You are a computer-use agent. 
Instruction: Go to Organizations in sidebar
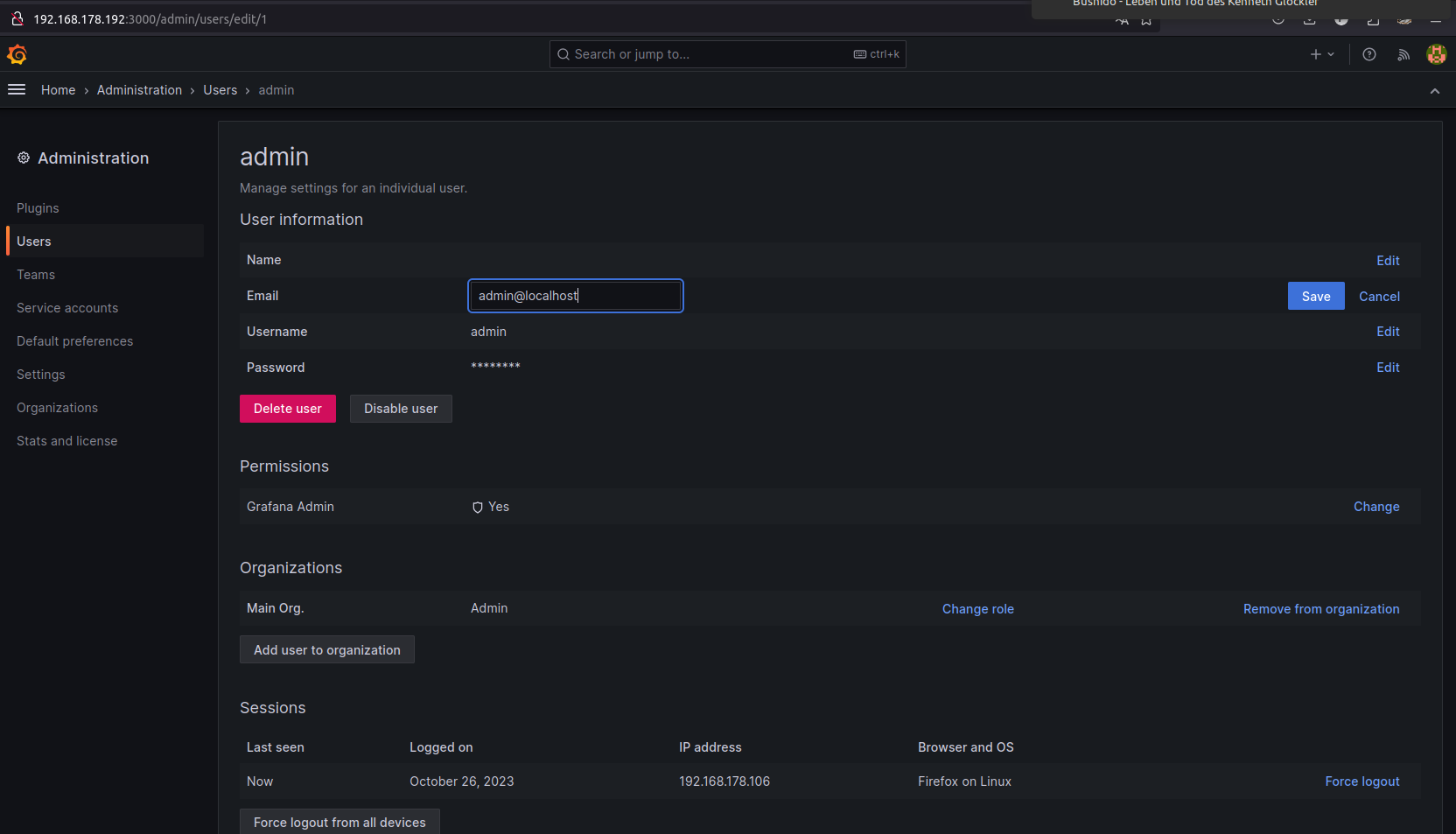(57, 408)
